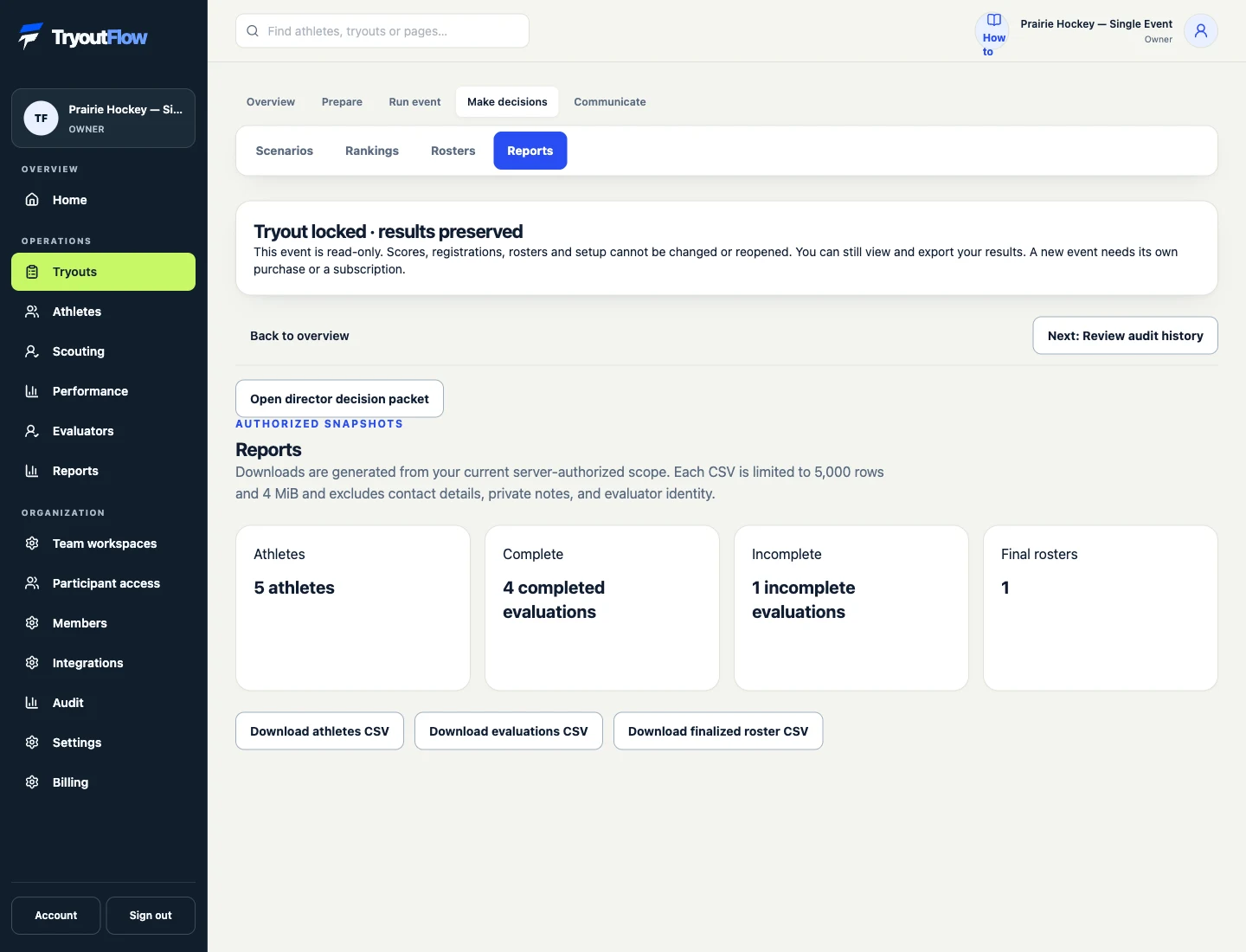Click the Settings gear icon
Viewport: 1246px width, 952px height.
coord(32,743)
